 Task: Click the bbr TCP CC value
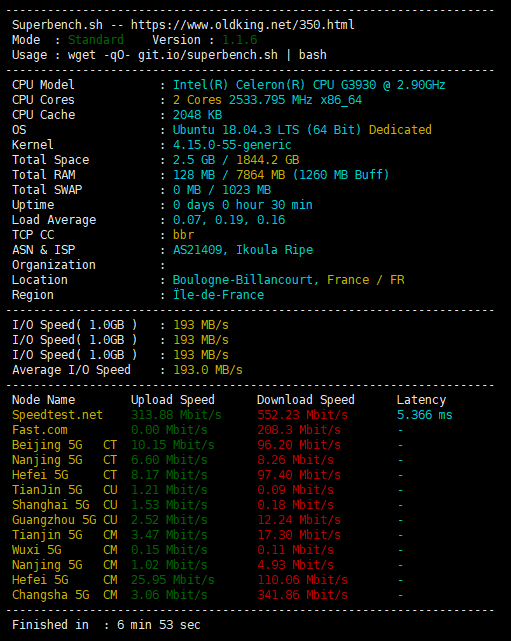pyautogui.click(x=184, y=235)
